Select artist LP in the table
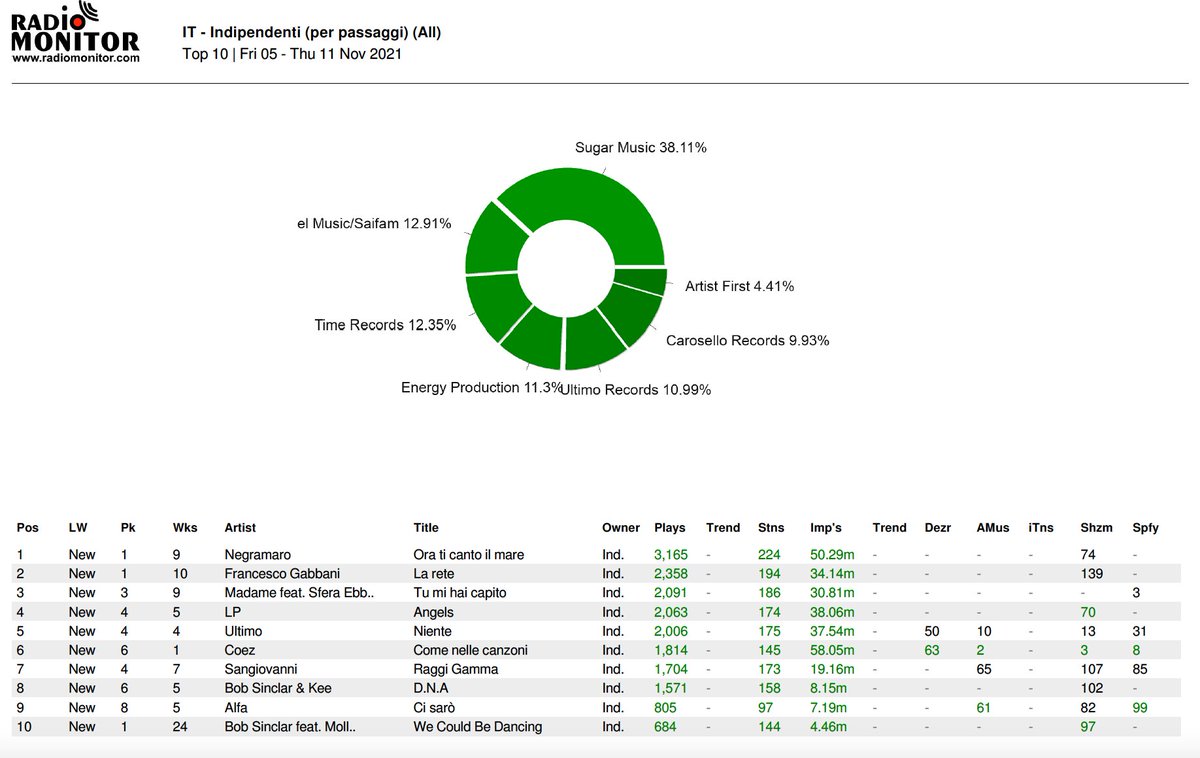The image size is (1200, 758). tap(233, 612)
